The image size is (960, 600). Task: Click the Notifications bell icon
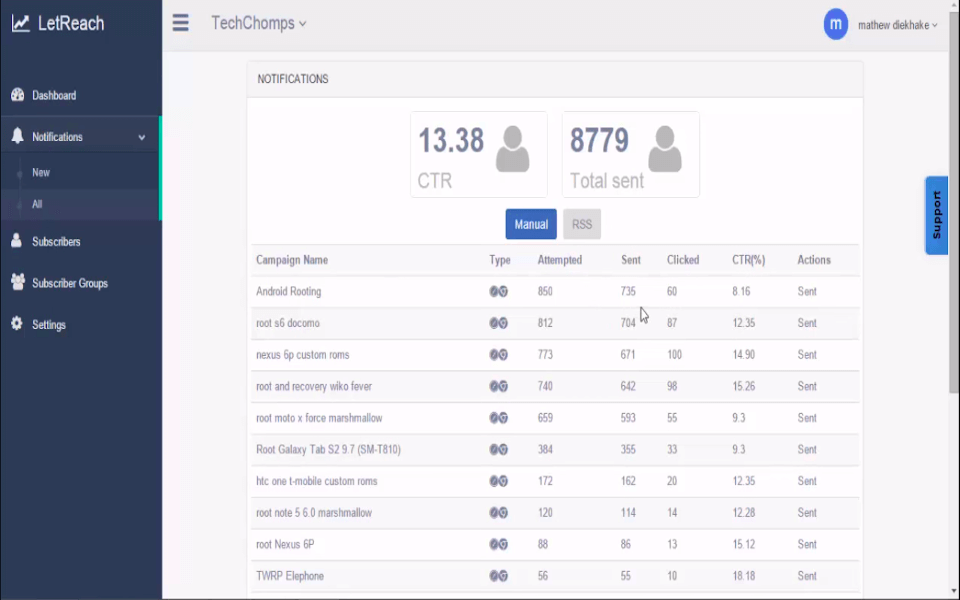coord(17,136)
